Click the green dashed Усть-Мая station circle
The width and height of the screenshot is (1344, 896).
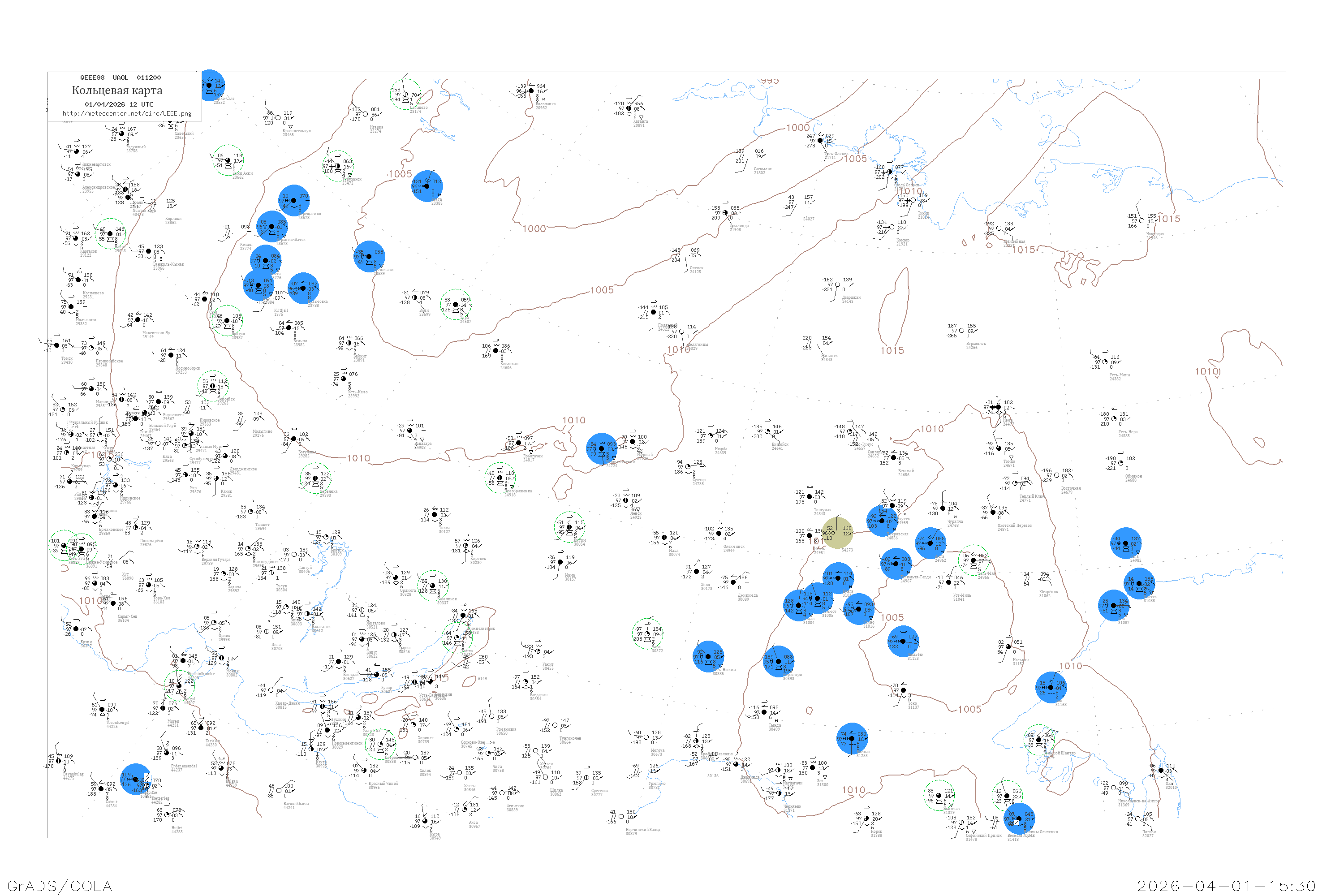[973, 560]
